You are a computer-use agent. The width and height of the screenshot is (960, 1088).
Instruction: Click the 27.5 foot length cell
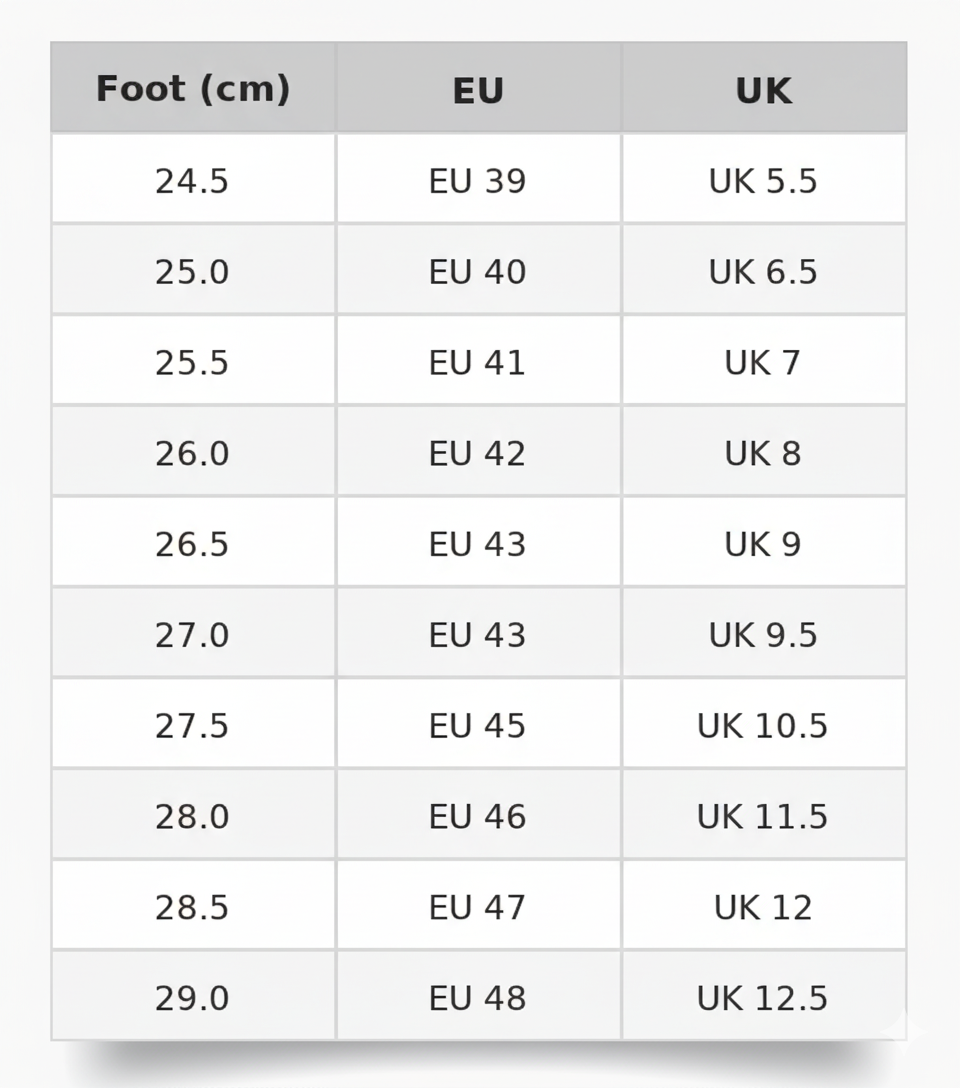[192, 726]
